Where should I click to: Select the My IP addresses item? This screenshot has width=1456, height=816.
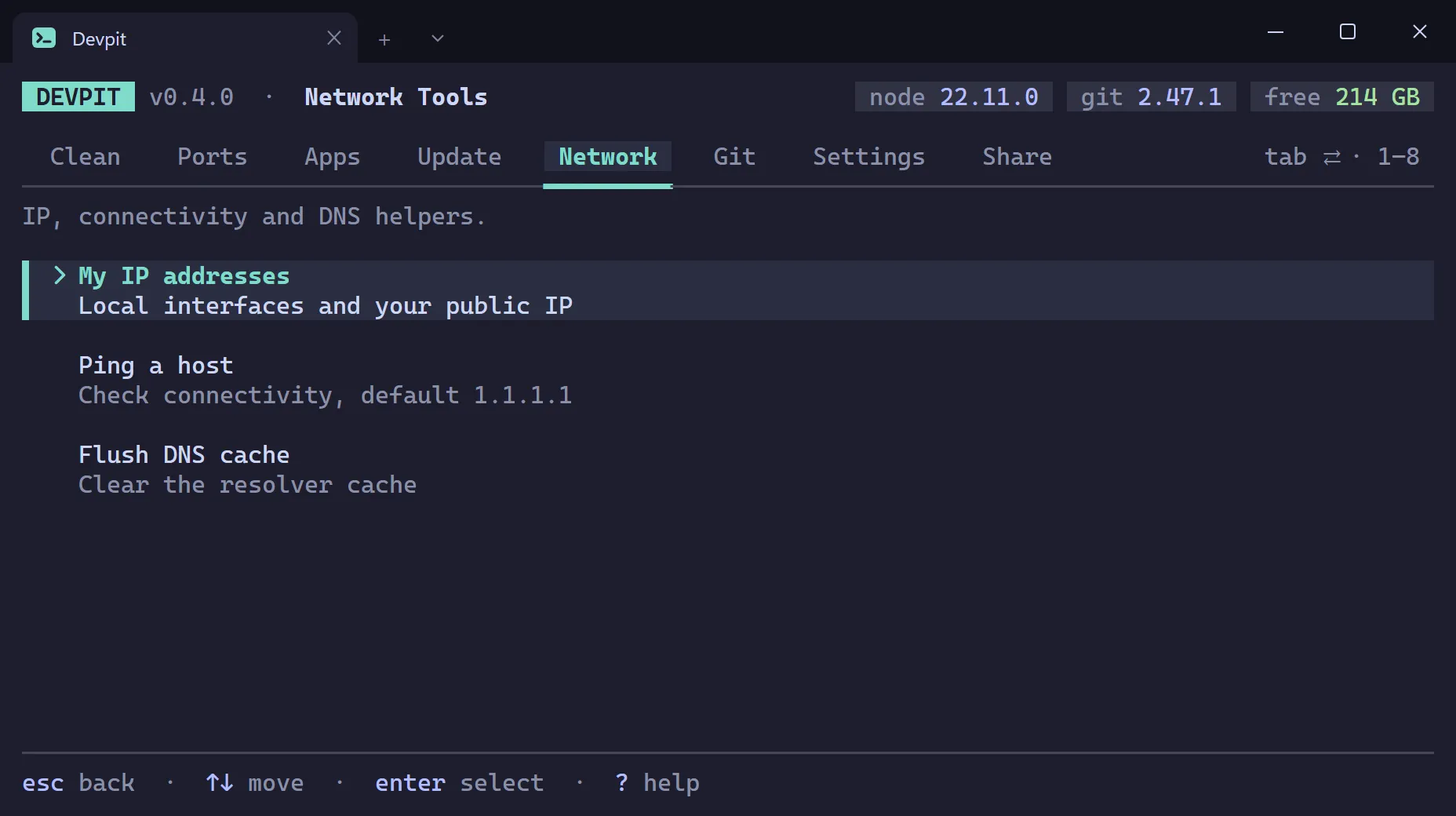click(x=728, y=290)
